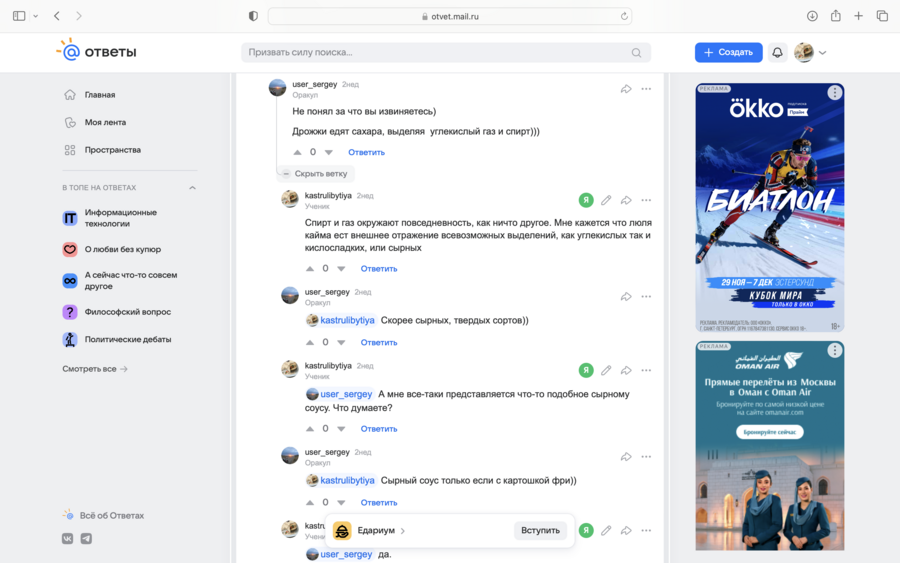The image size is (900, 563).
Task: Share the "Сырный соус только если" comment
Action: 626,457
